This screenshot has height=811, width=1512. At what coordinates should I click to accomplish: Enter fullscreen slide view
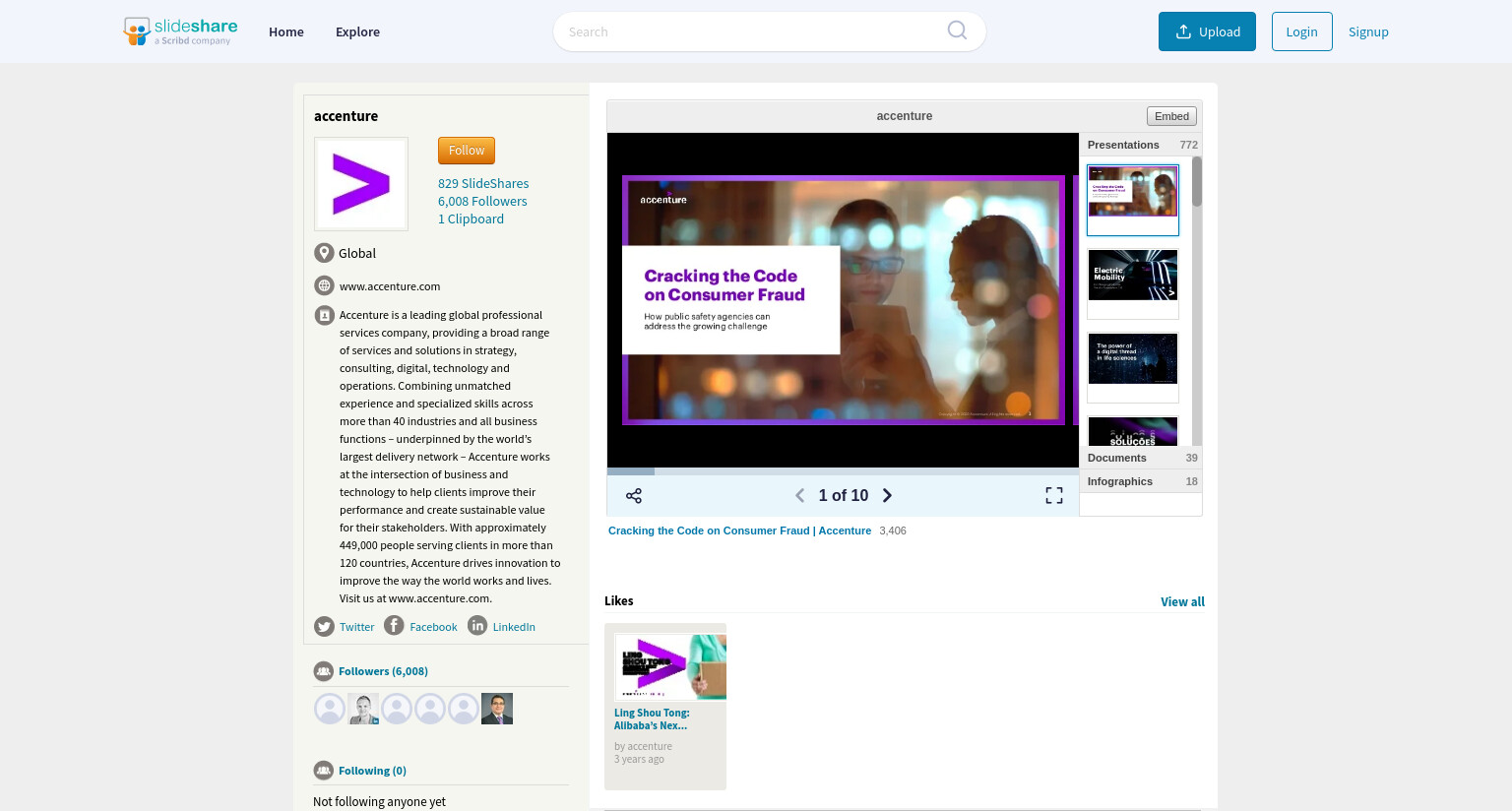(x=1054, y=496)
